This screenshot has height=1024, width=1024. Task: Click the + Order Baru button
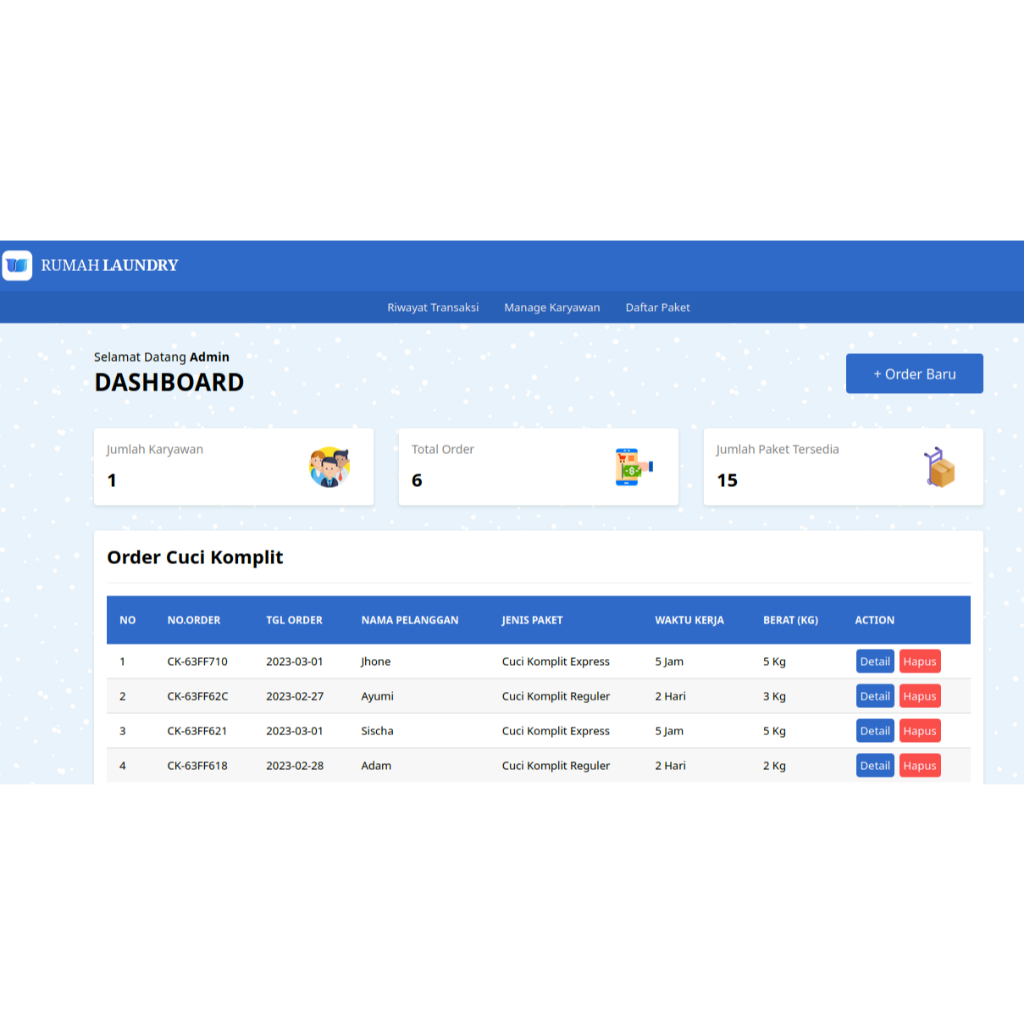[914, 374]
